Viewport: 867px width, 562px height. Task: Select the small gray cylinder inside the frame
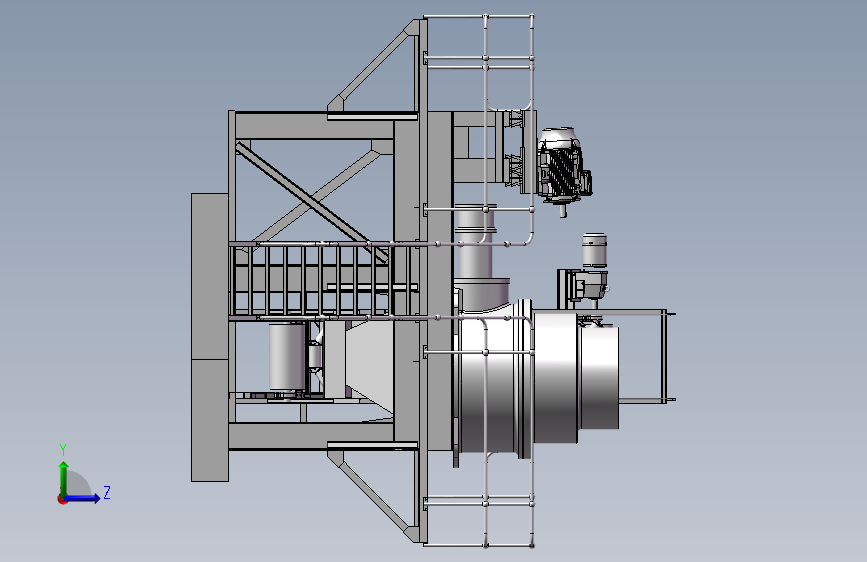point(287,357)
